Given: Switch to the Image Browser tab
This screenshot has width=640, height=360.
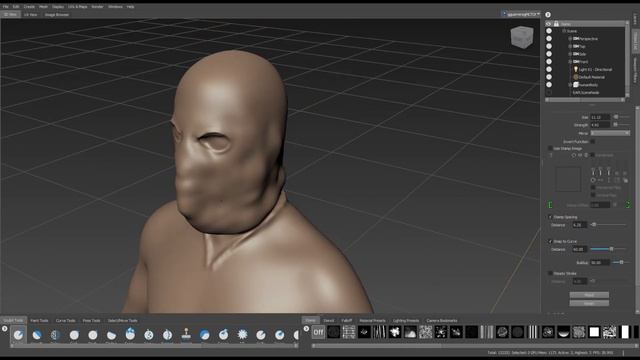Looking at the screenshot, I should pos(57,15).
